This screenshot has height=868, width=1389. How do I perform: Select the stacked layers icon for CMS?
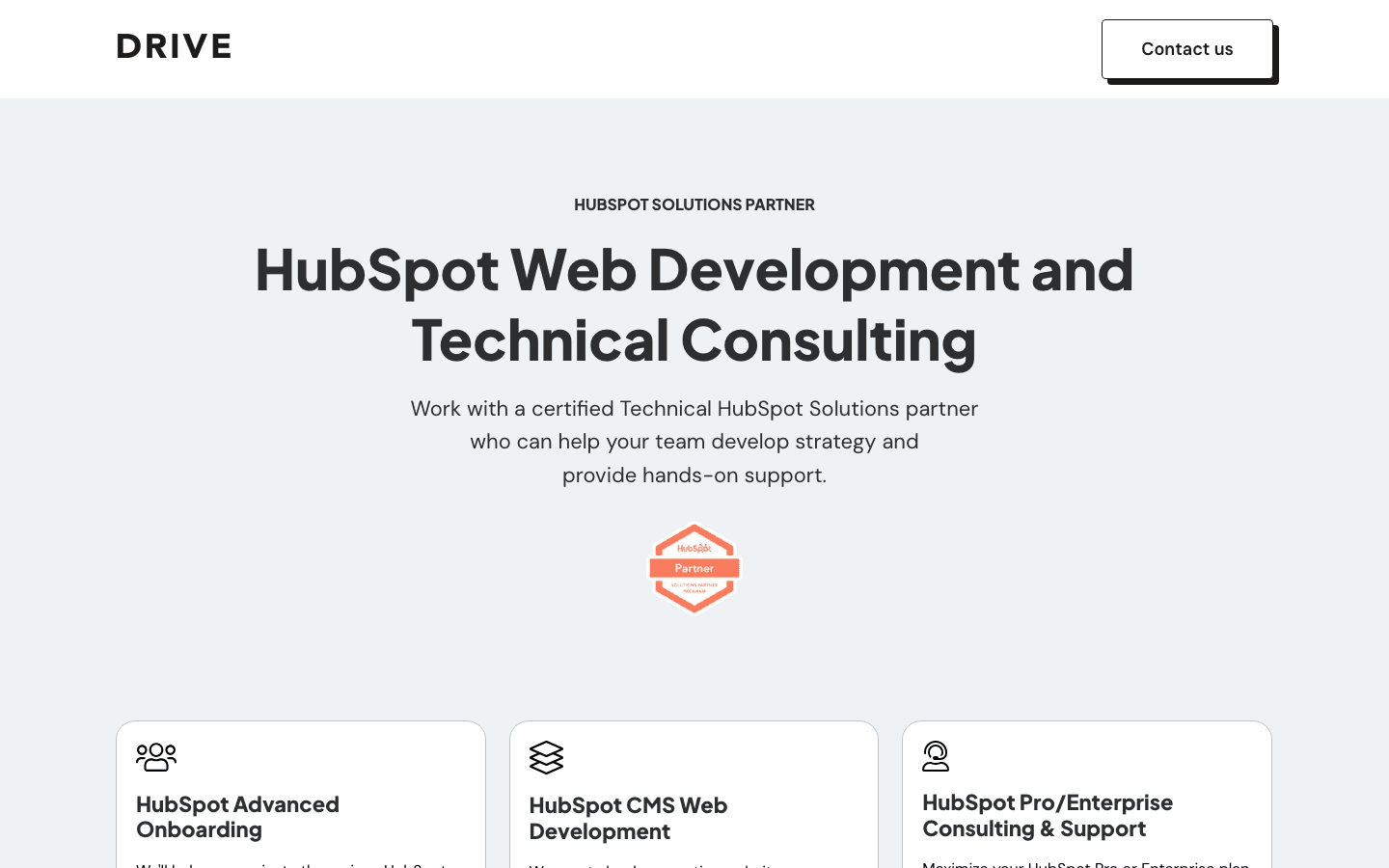coord(546,757)
